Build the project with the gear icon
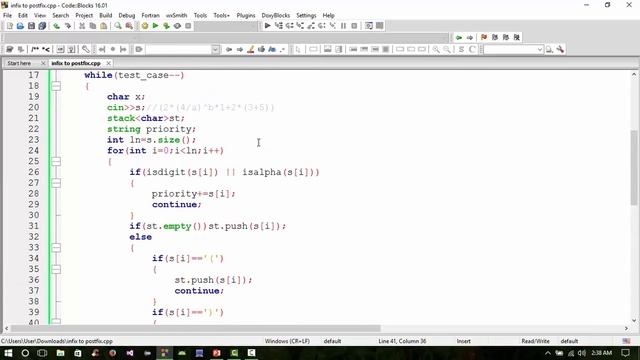The width and height of the screenshot is (640, 360). (145, 26)
